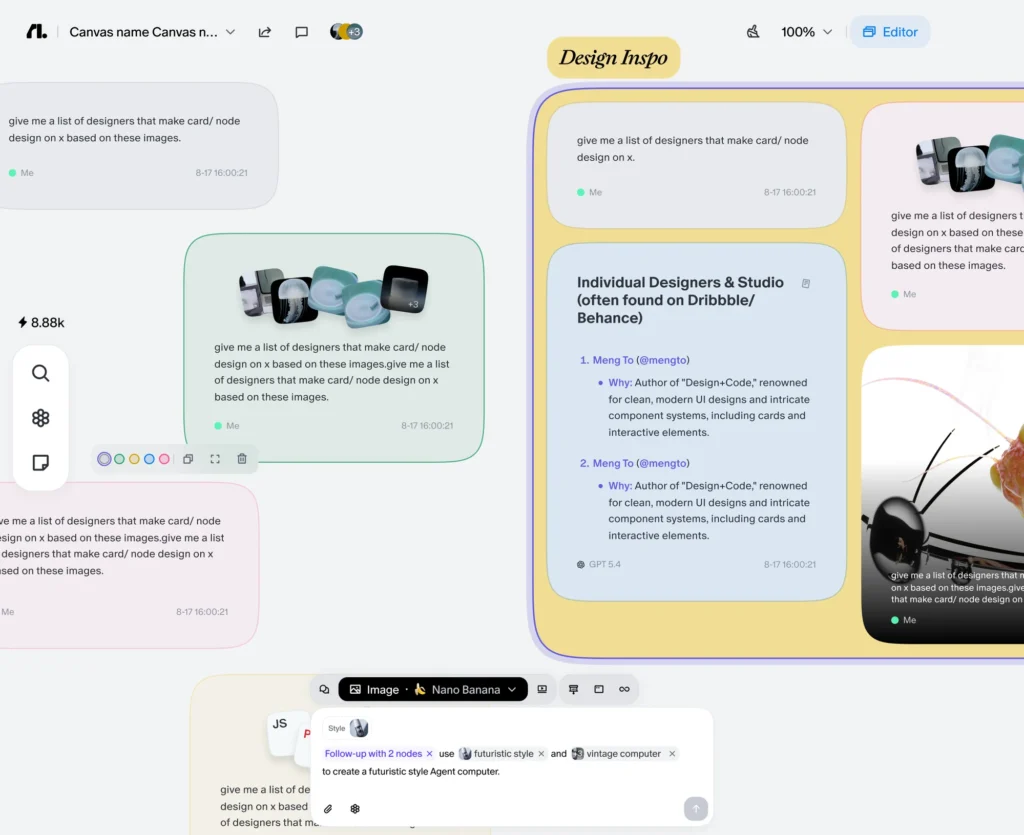The image size is (1024, 835).
Task: Click the +3 collaborator avatars group
Action: click(346, 32)
